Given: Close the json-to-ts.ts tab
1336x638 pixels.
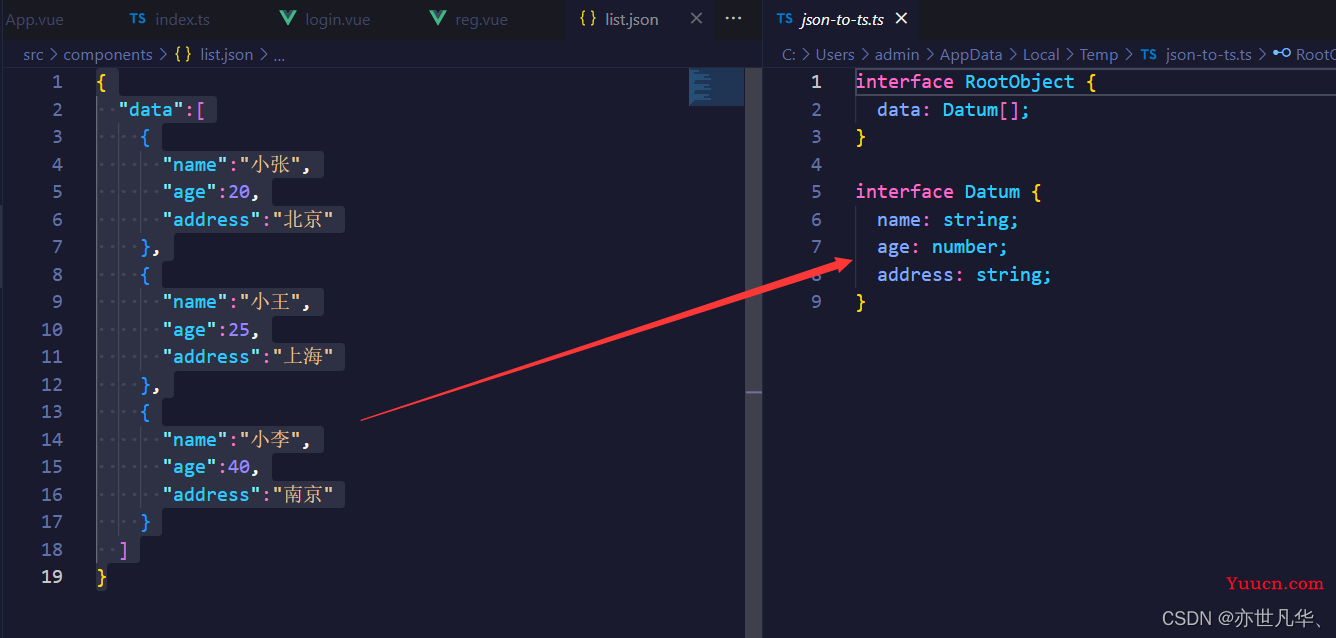Looking at the screenshot, I should click(902, 19).
